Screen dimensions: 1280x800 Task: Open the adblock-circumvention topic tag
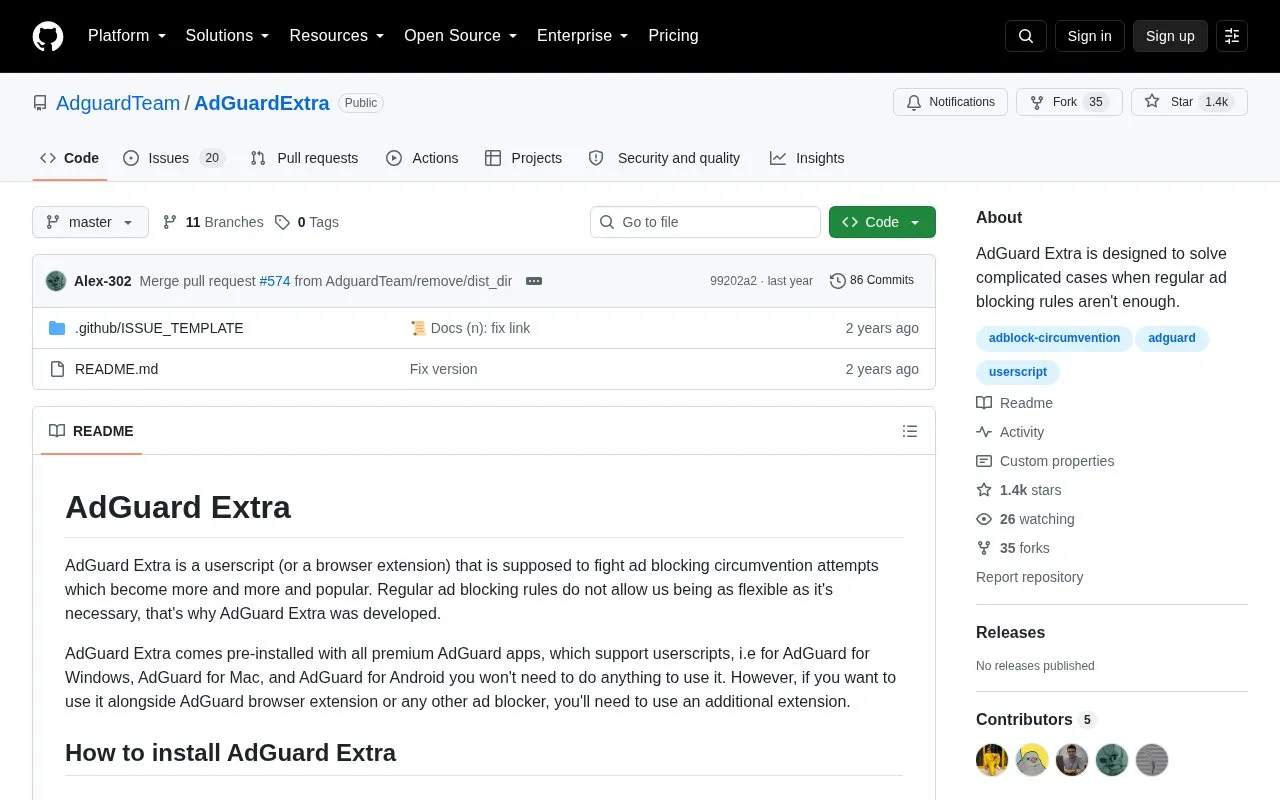click(x=1054, y=338)
